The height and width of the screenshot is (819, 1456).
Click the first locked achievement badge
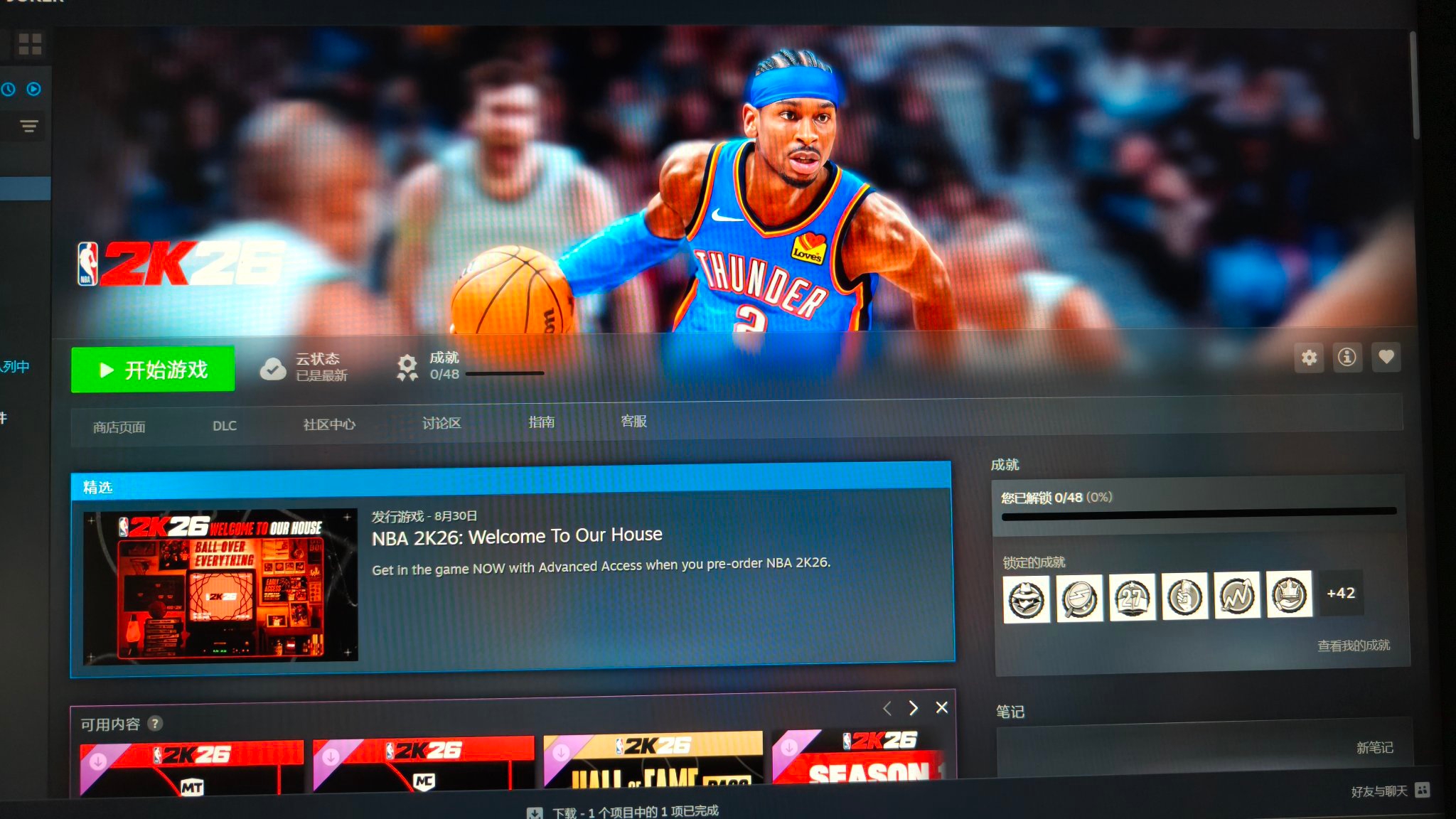click(1026, 599)
